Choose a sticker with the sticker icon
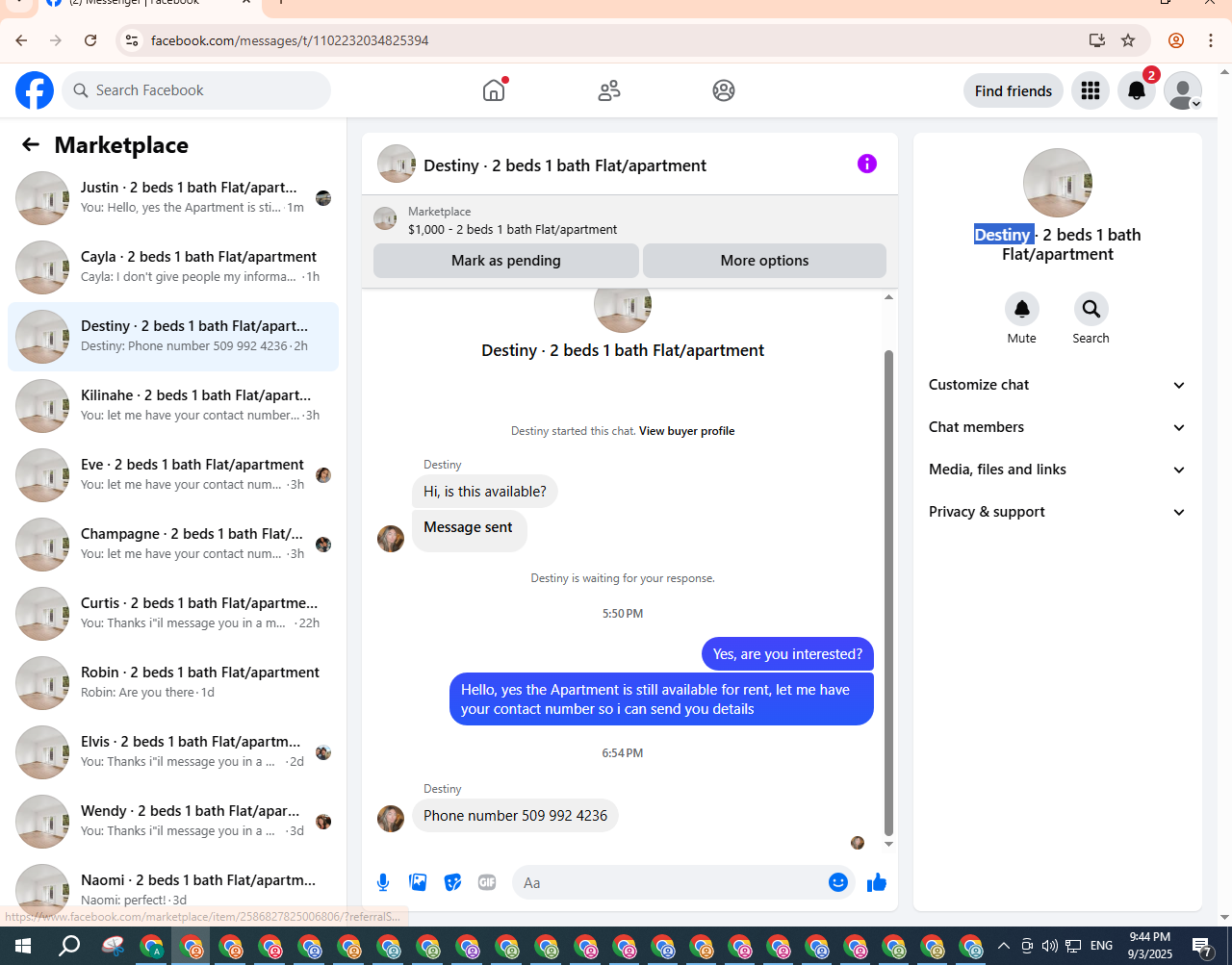 (452, 882)
